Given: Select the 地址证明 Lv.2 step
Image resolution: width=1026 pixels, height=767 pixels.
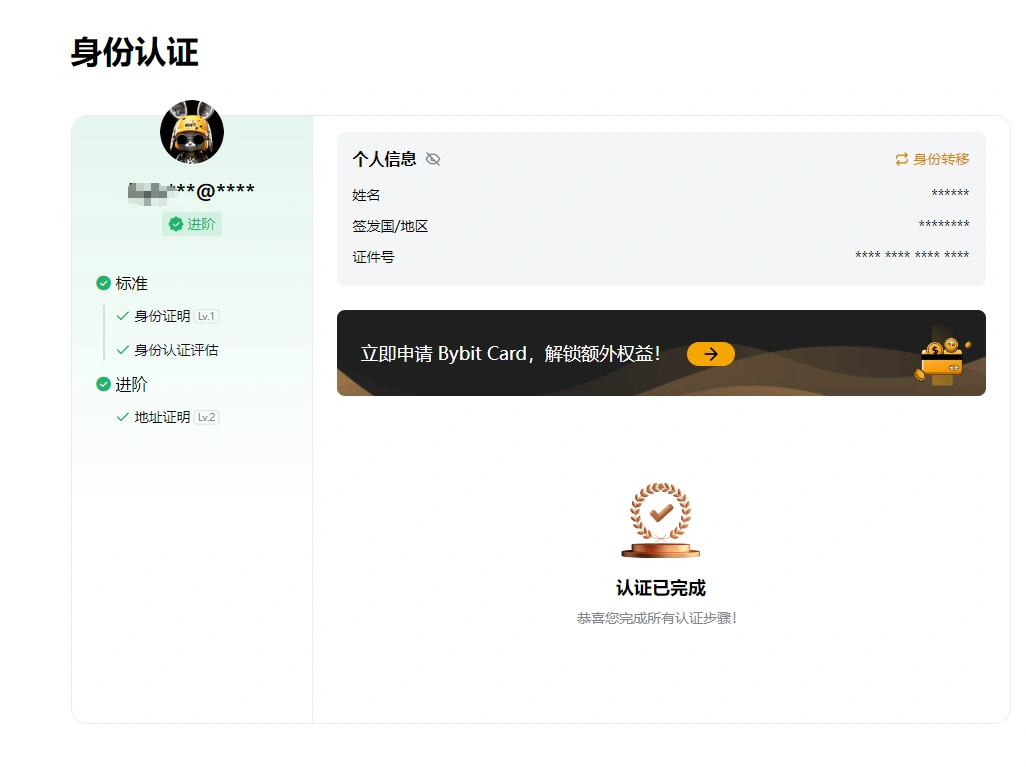Looking at the screenshot, I should [168, 417].
